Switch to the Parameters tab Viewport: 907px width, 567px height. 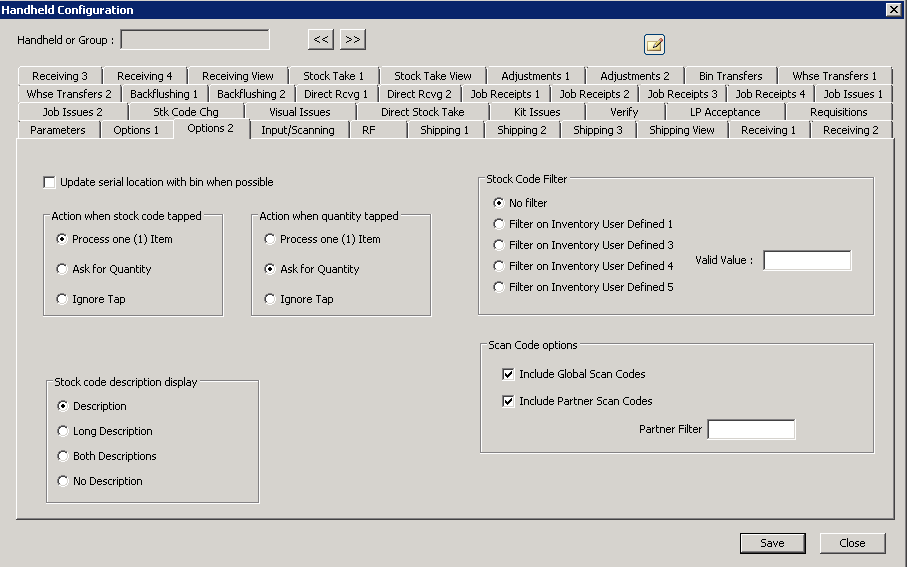coord(58,130)
